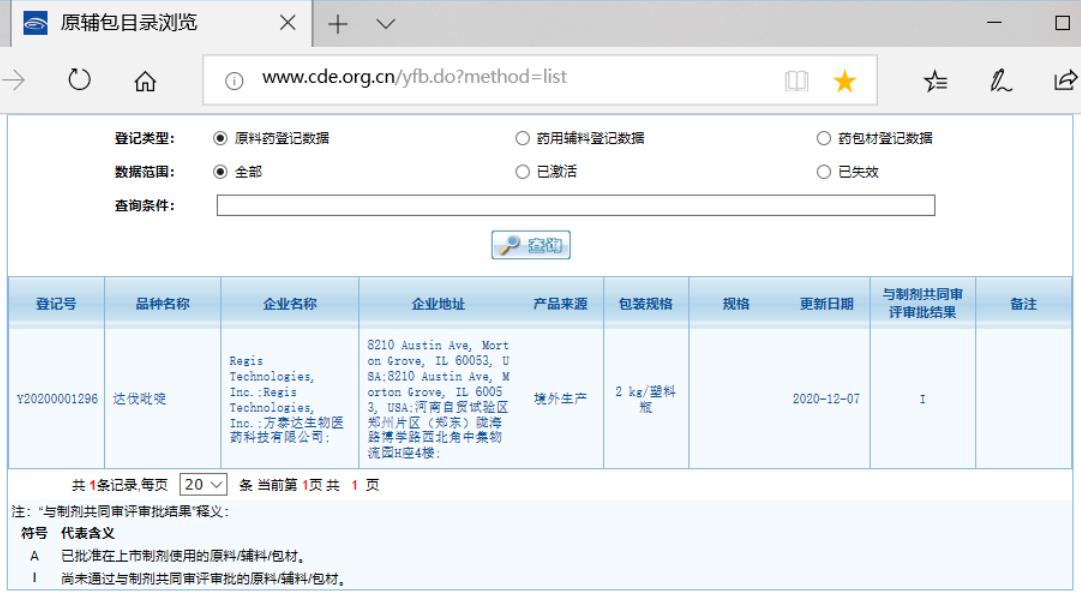Expand the tab list chevron
The width and height of the screenshot is (1081, 598).
tap(384, 23)
